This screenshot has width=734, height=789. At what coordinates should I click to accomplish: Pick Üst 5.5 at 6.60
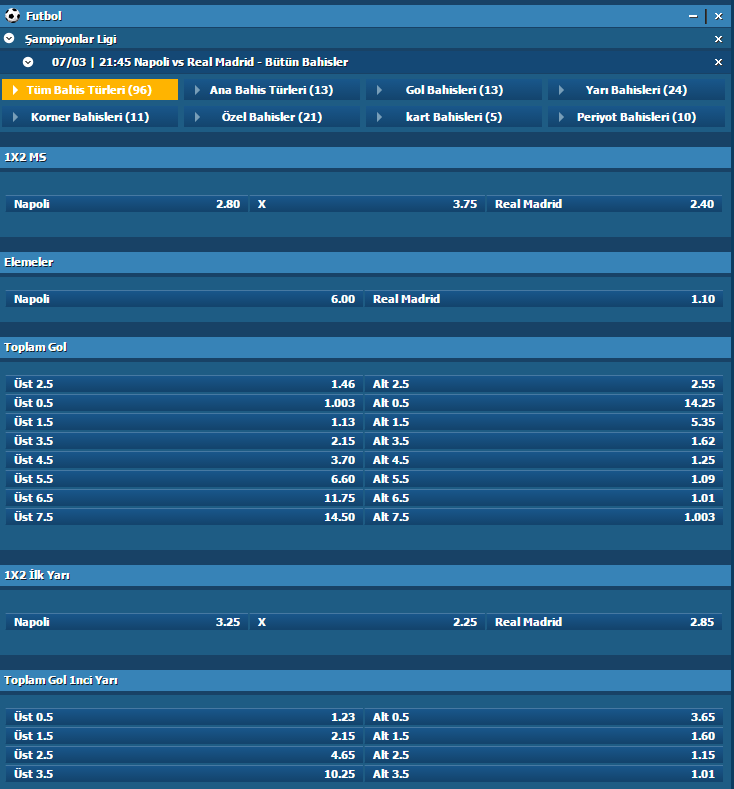click(x=184, y=479)
